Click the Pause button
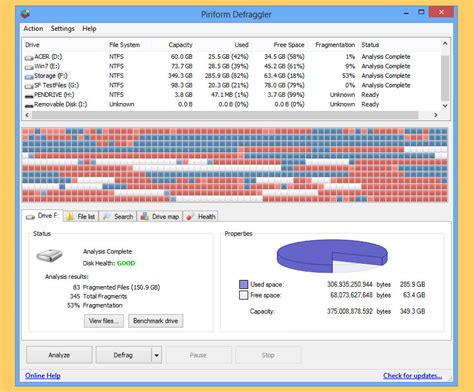 pyautogui.click(x=198, y=355)
